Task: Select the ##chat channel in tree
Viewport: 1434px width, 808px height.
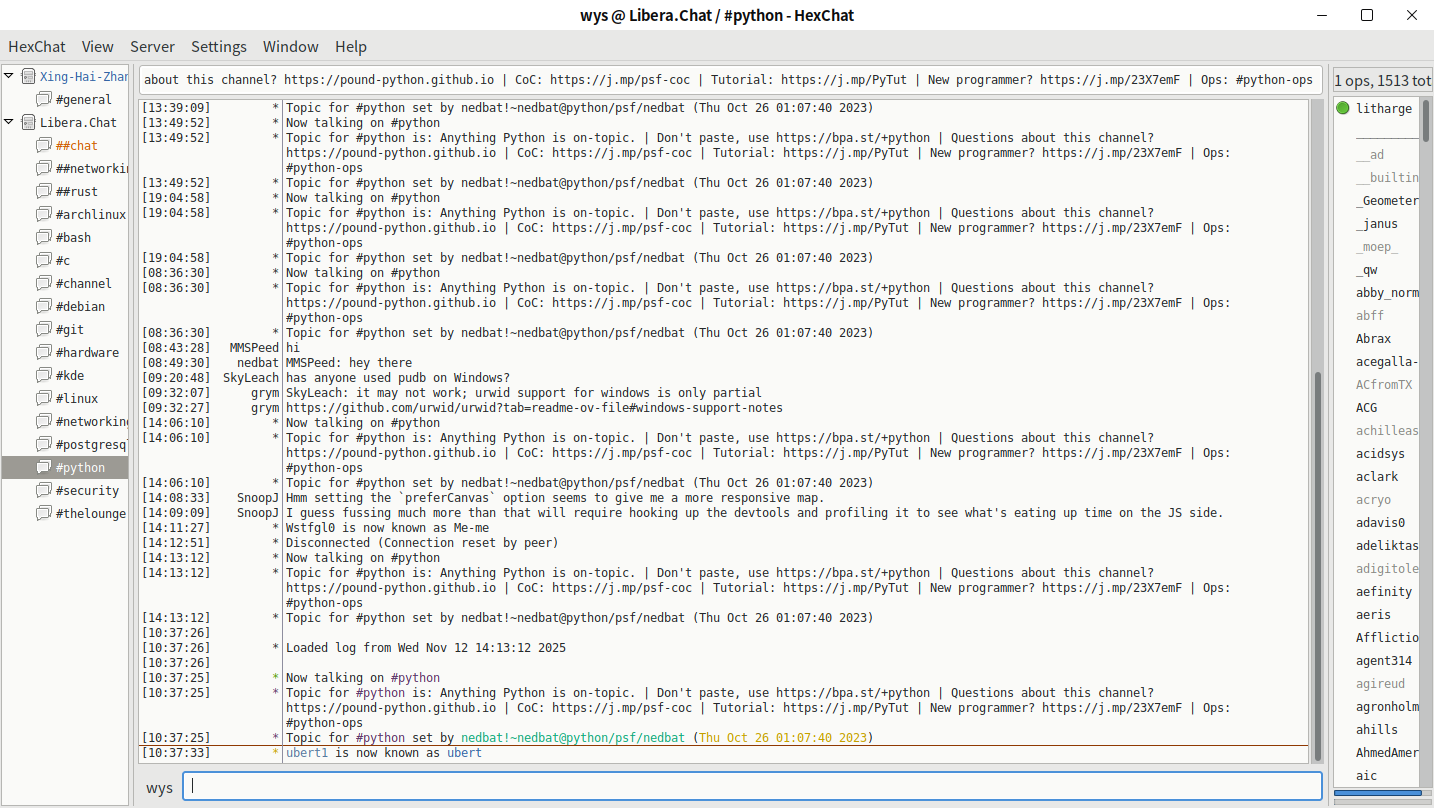Action: [77, 145]
